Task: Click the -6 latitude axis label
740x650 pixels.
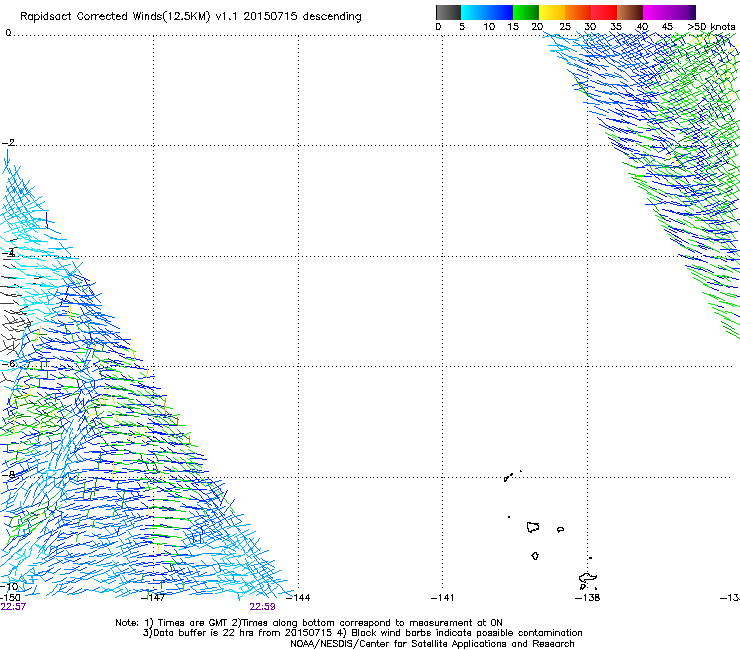Action: click(x=8, y=363)
